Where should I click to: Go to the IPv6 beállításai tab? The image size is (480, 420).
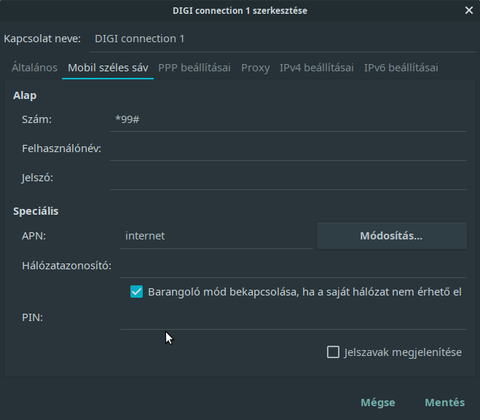tap(401, 68)
